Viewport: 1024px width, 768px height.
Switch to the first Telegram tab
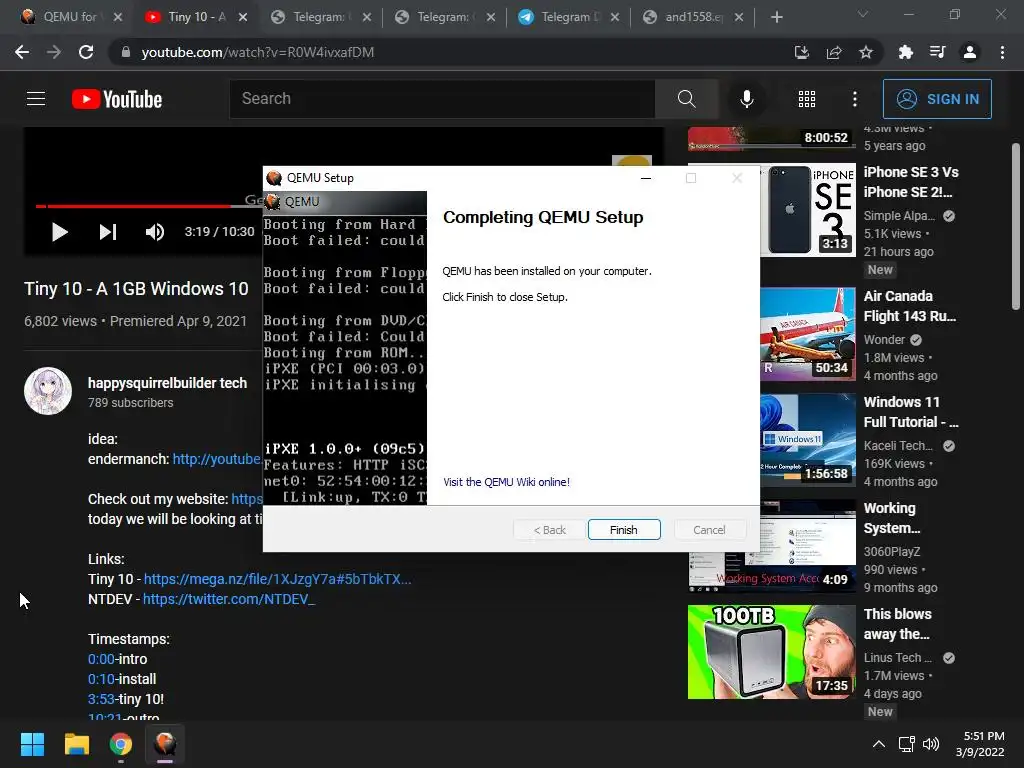click(320, 17)
